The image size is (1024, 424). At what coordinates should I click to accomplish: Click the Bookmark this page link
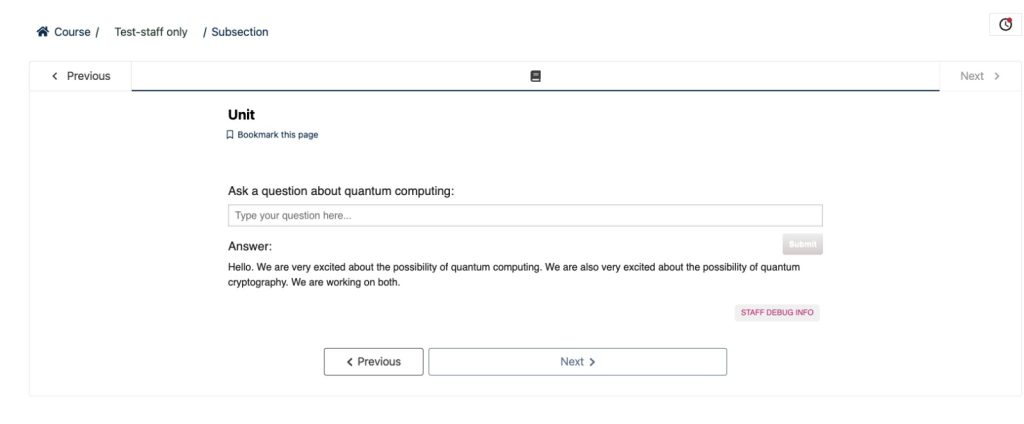pyautogui.click(x=277, y=135)
